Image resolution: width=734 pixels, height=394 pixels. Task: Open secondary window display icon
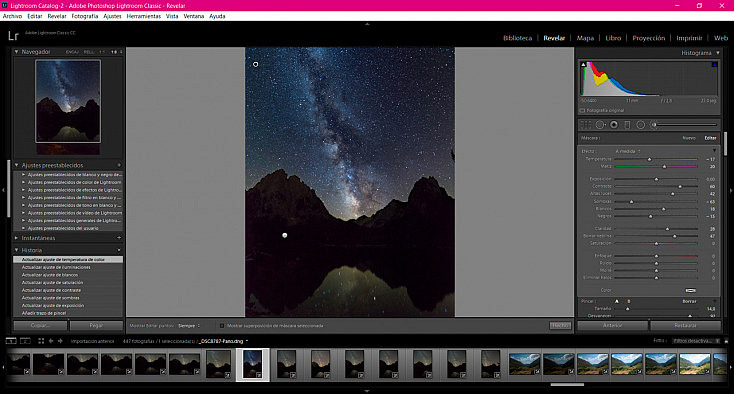point(25,341)
